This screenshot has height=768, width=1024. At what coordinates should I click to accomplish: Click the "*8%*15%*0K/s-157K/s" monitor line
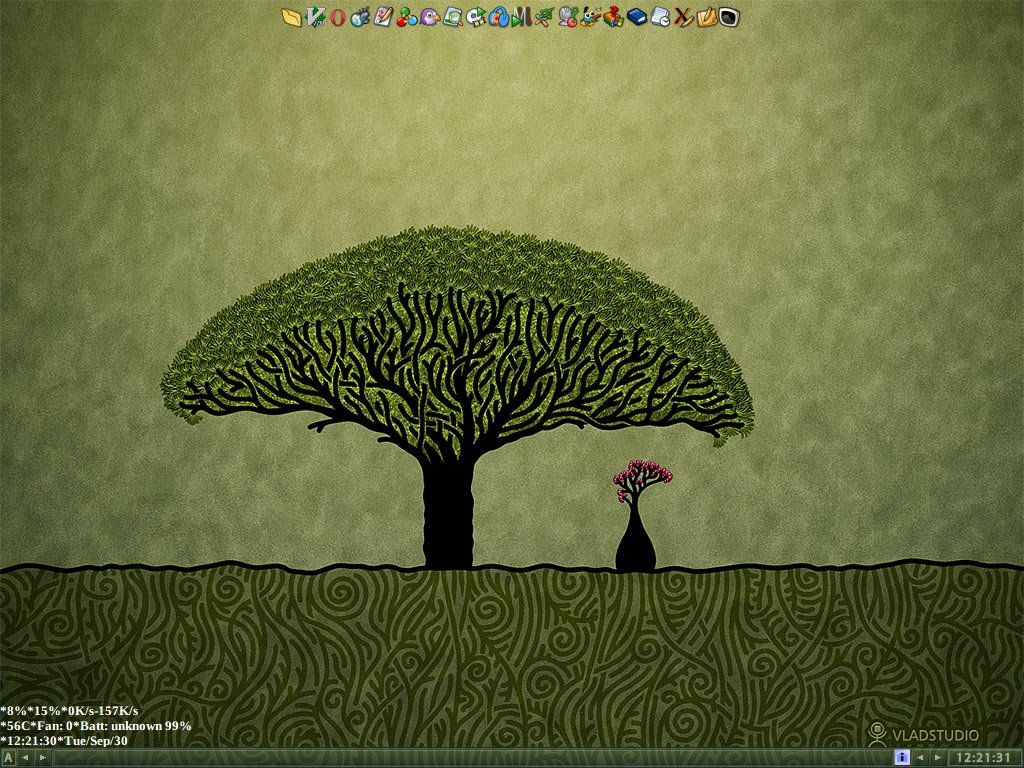[69, 711]
